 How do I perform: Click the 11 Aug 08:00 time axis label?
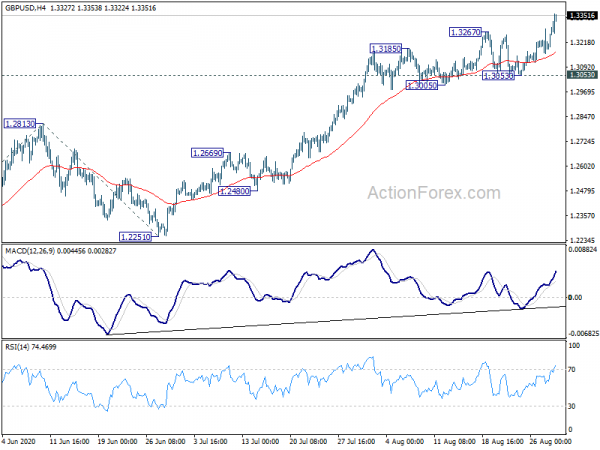coord(455,442)
